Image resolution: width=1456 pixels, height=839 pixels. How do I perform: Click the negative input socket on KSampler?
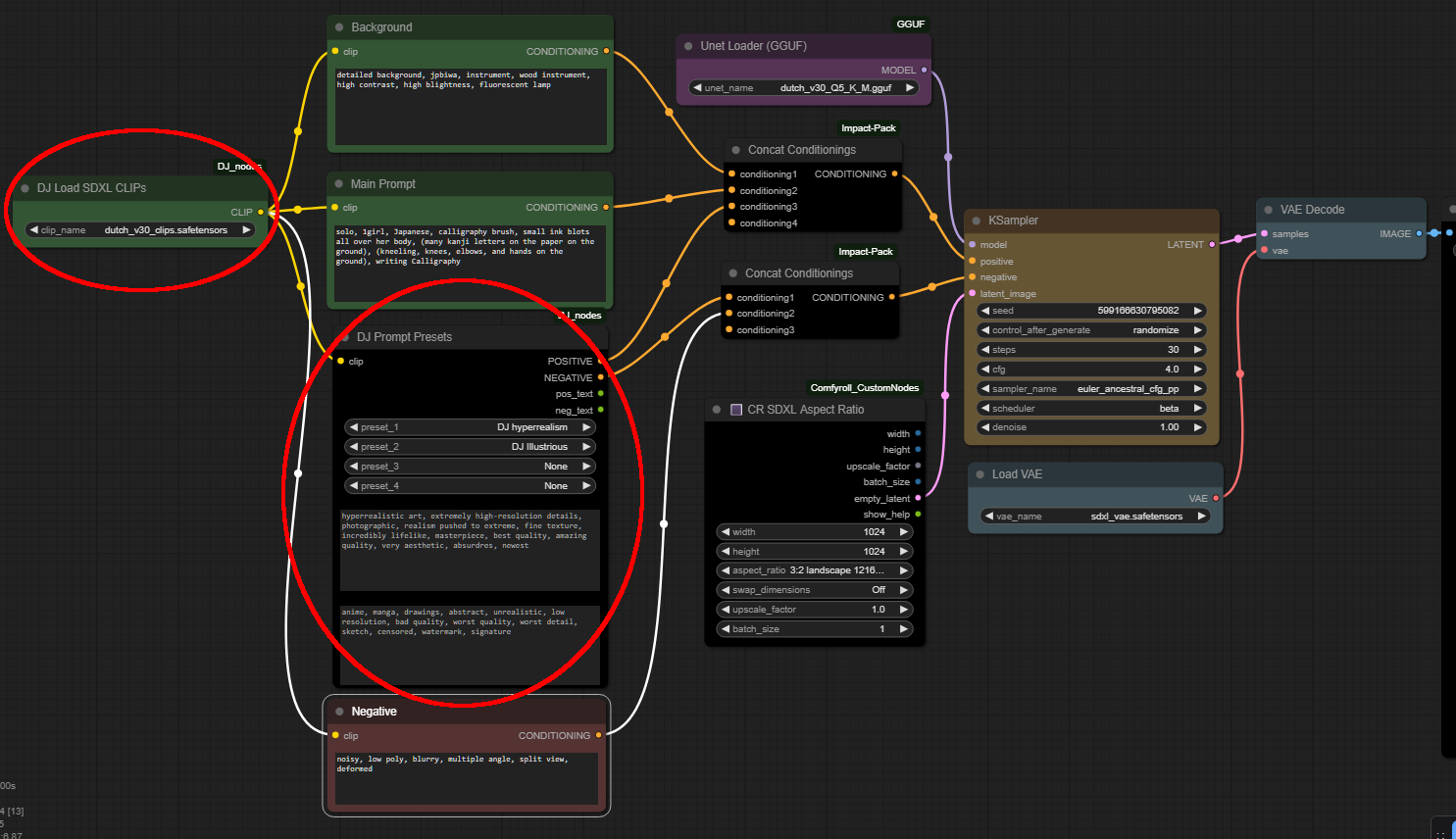972,277
